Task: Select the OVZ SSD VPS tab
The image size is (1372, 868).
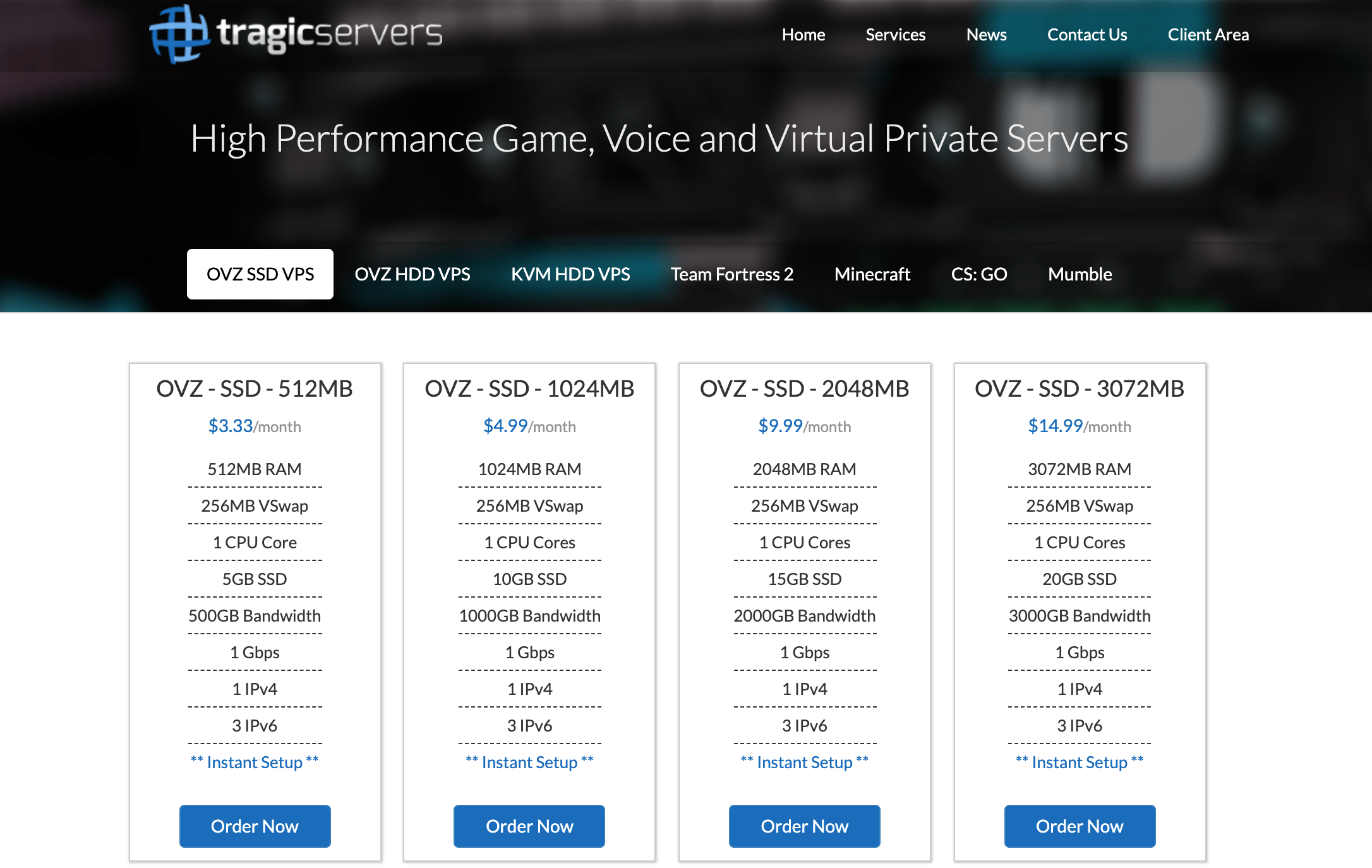Action: click(x=260, y=274)
